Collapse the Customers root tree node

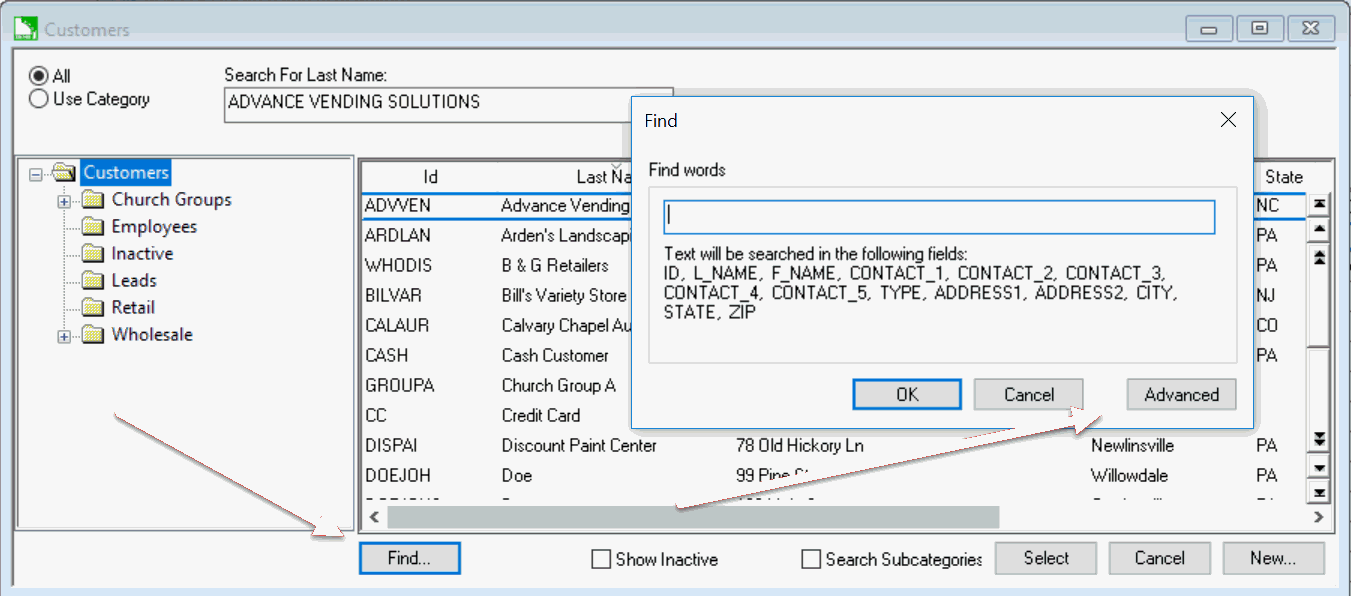click(x=37, y=174)
